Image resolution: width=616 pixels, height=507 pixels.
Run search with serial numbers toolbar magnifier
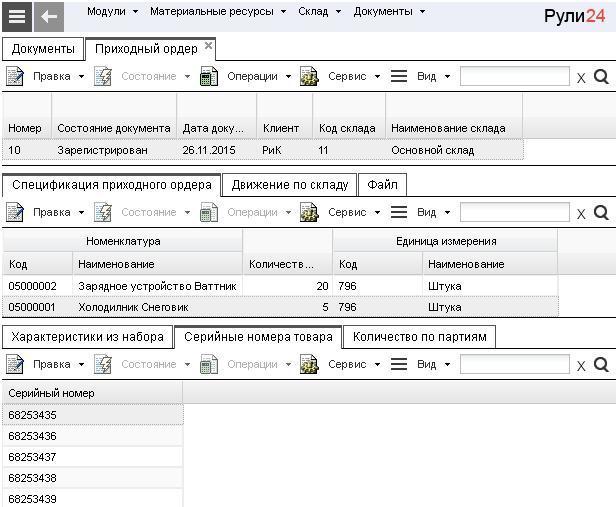[x=601, y=365]
